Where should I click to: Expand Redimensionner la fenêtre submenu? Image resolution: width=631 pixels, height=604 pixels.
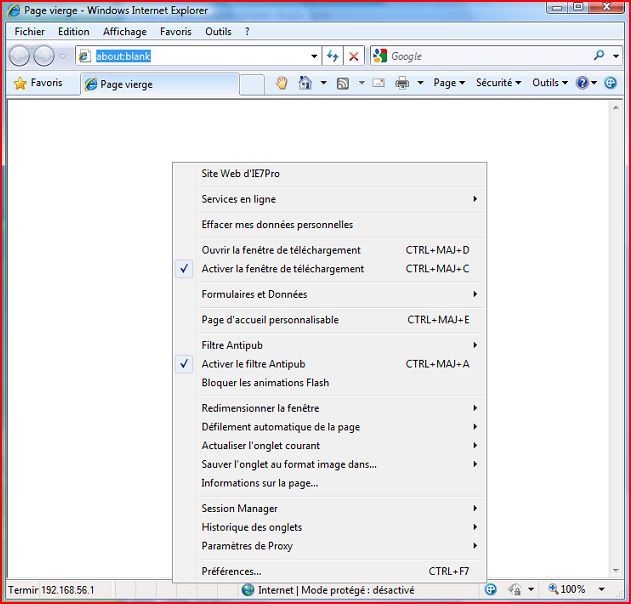coord(330,408)
